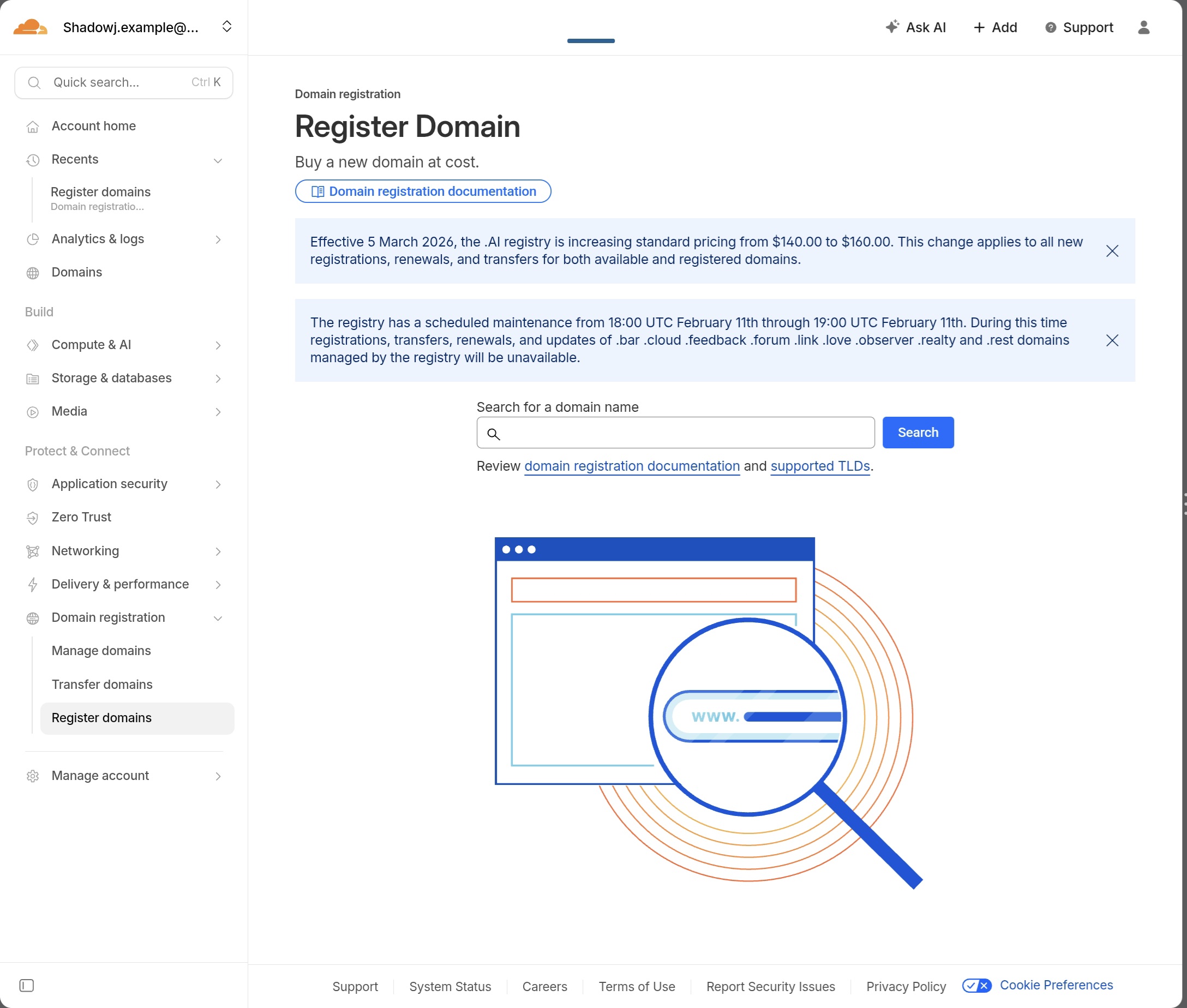Viewport: 1187px width, 1008px height.
Task: Toggle the Cookie Preferences switch
Action: (x=976, y=985)
